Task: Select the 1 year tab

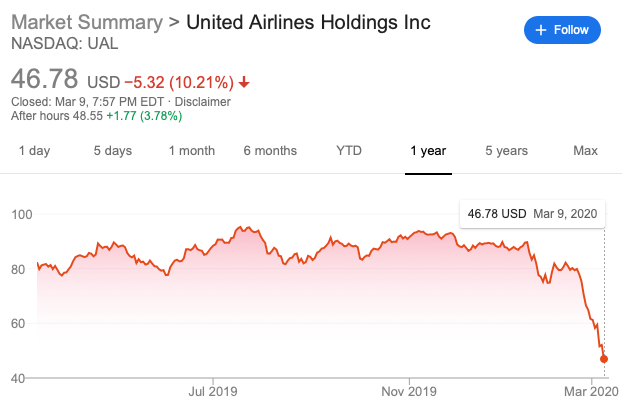Action: pos(428,151)
